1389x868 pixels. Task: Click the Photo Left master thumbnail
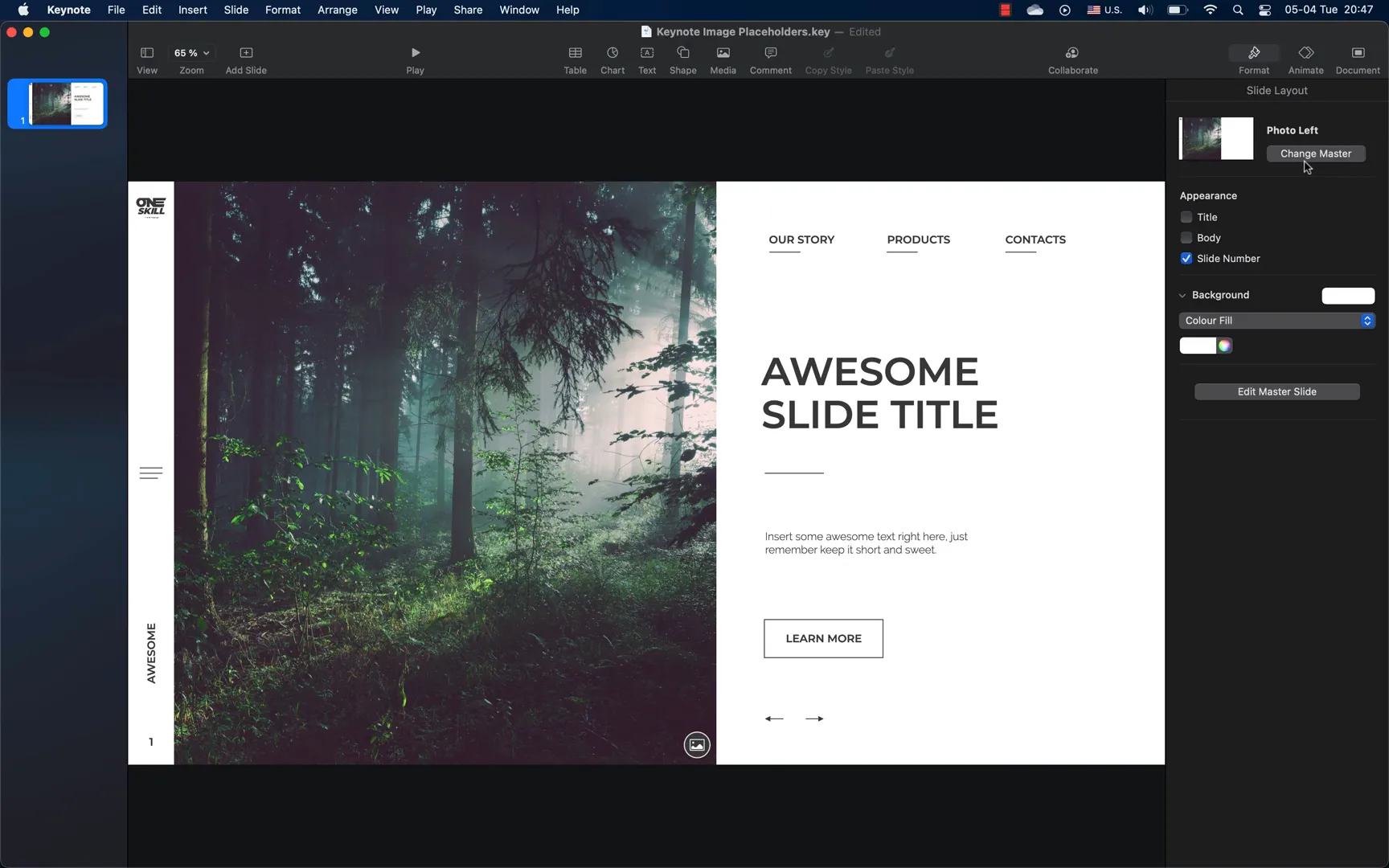click(x=1216, y=138)
